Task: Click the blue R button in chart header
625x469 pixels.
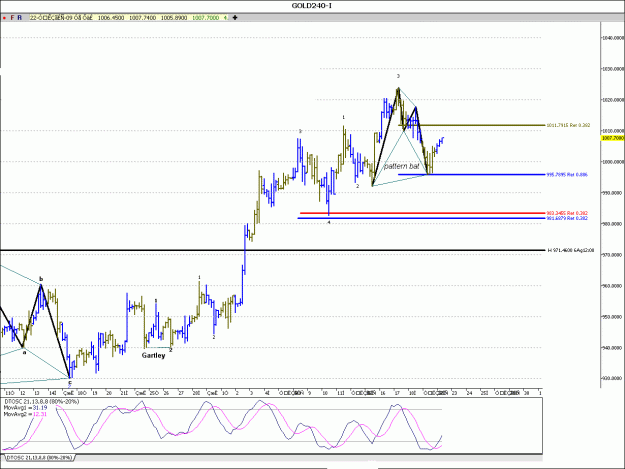Action: click(x=20, y=18)
